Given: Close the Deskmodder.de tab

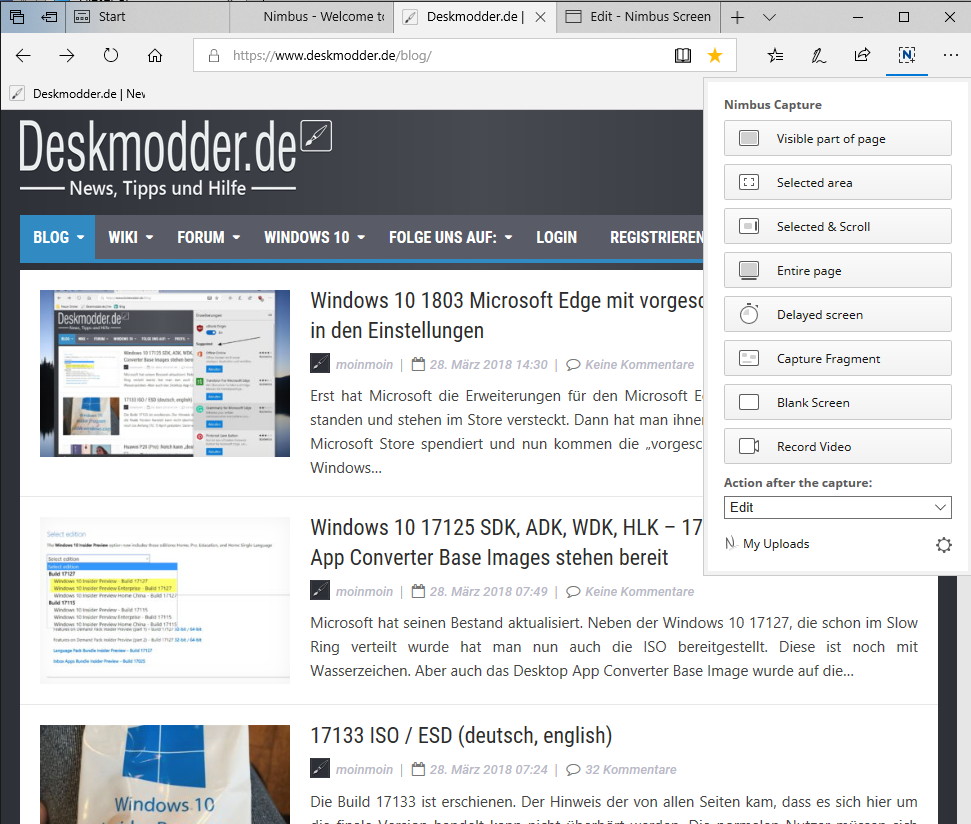Looking at the screenshot, I should click(x=540, y=17).
